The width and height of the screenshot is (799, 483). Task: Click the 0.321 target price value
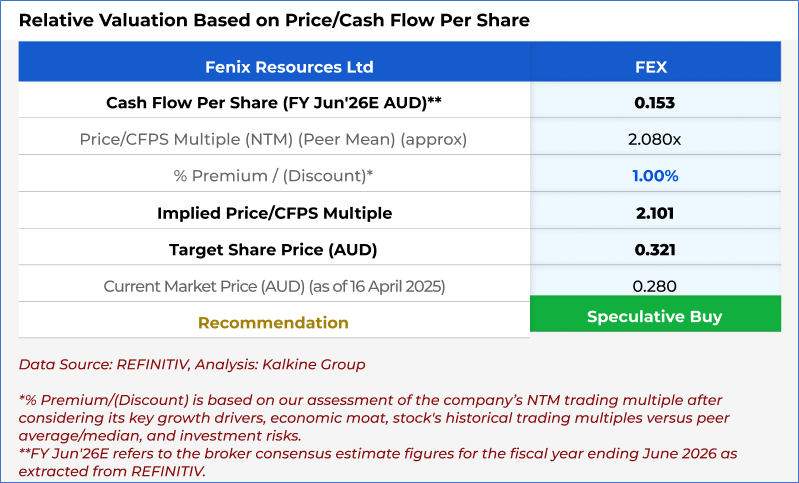tap(655, 249)
